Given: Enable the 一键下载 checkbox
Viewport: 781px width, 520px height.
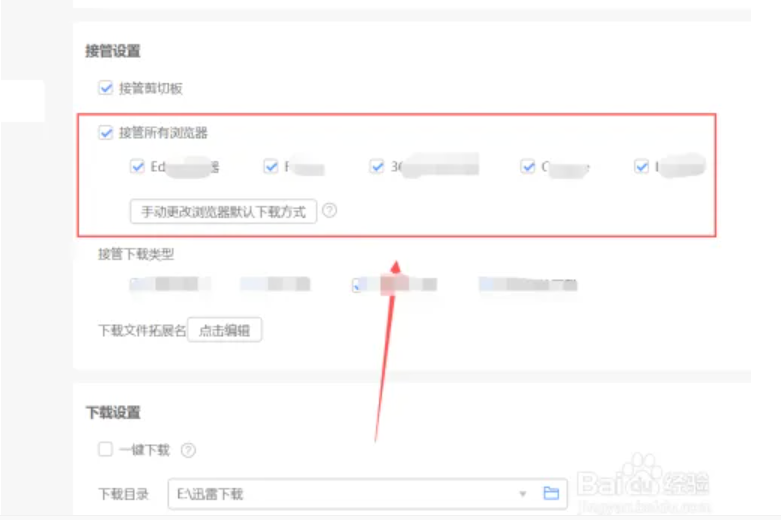Looking at the screenshot, I should [106, 449].
